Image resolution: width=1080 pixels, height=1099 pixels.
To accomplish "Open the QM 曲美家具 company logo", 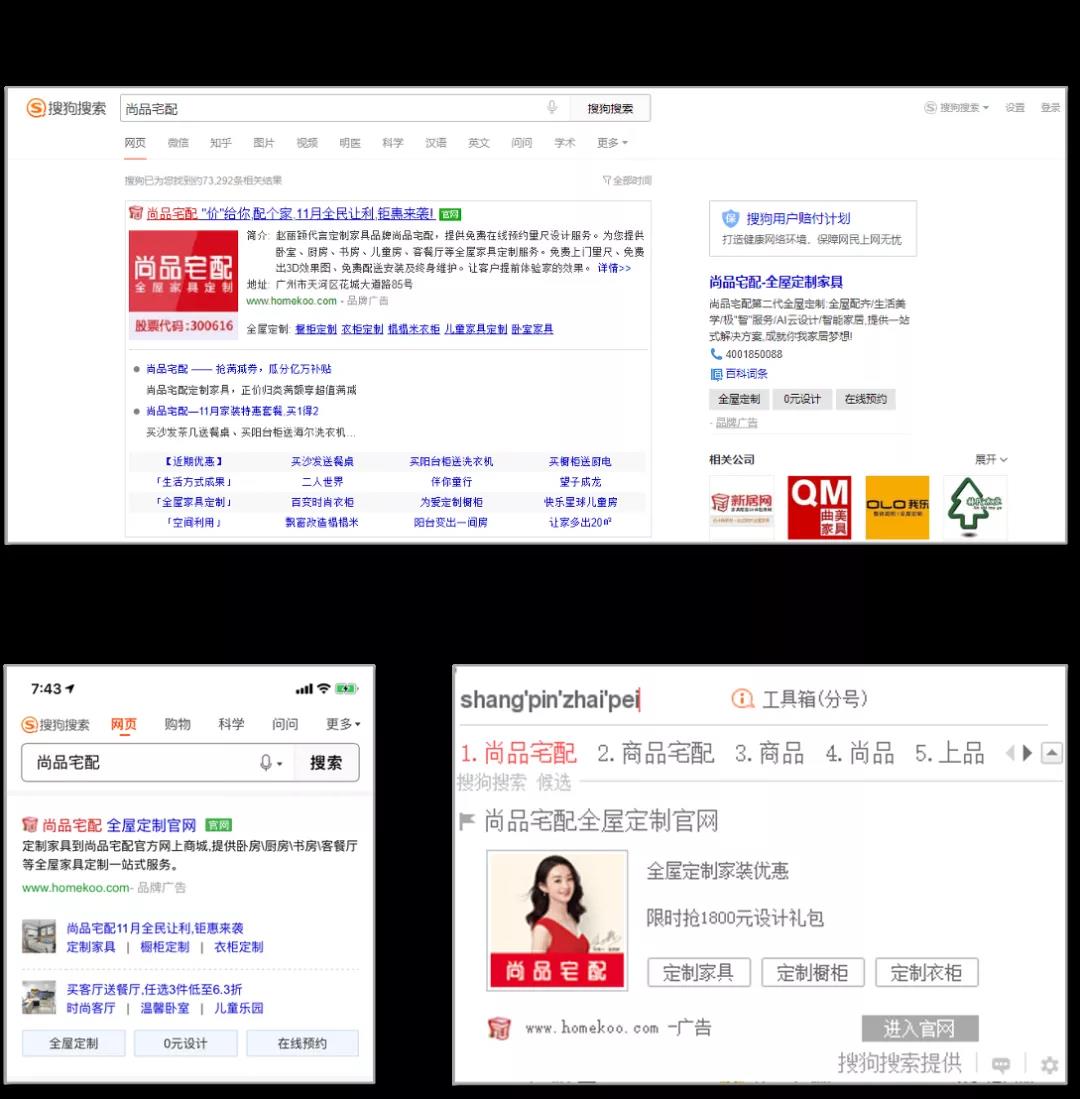I will [x=819, y=507].
